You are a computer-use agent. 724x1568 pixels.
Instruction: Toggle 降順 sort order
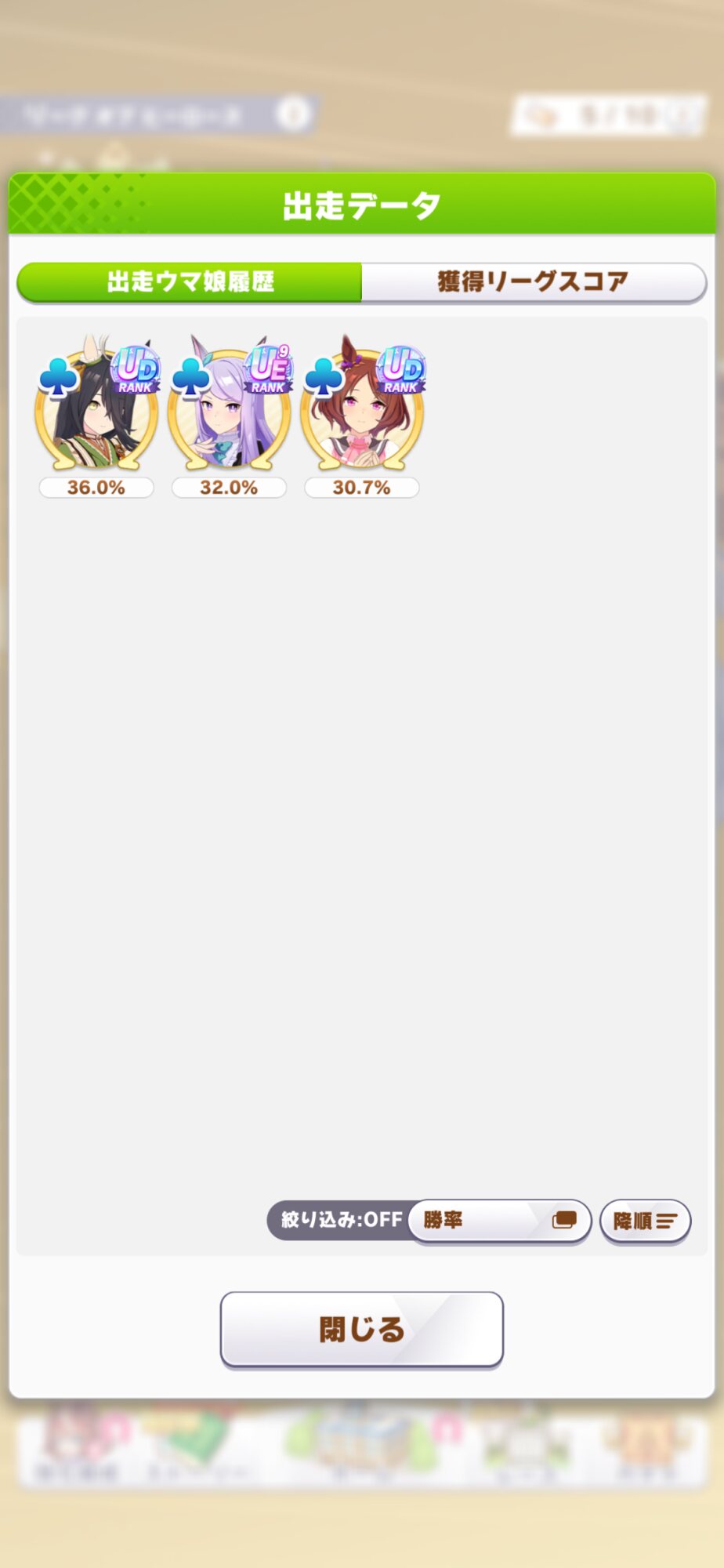645,1221
